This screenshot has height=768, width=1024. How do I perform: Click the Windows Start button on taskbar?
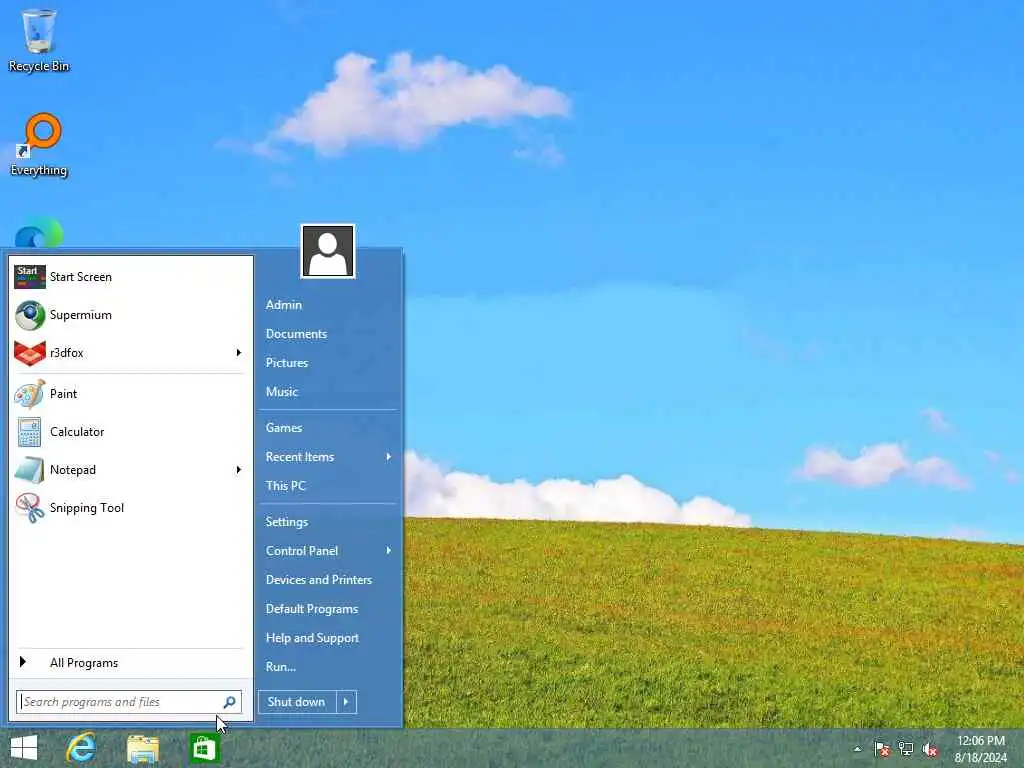[x=24, y=748]
